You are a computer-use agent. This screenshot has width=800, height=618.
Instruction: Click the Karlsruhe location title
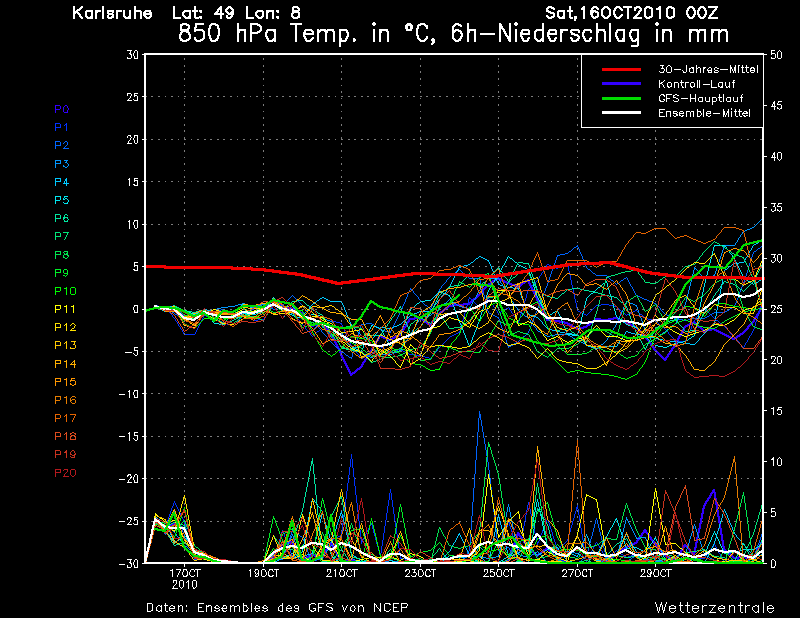112,13
